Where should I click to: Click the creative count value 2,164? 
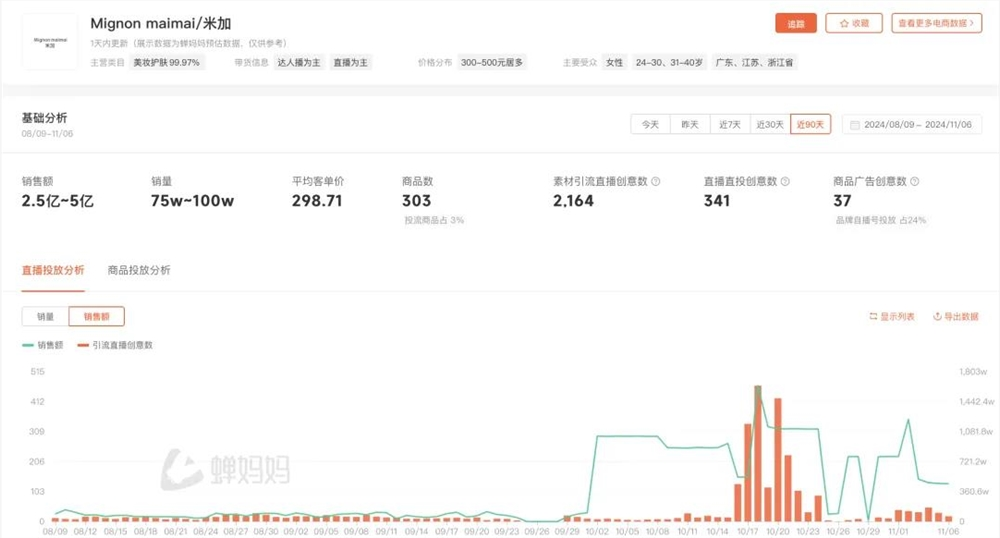click(x=573, y=201)
